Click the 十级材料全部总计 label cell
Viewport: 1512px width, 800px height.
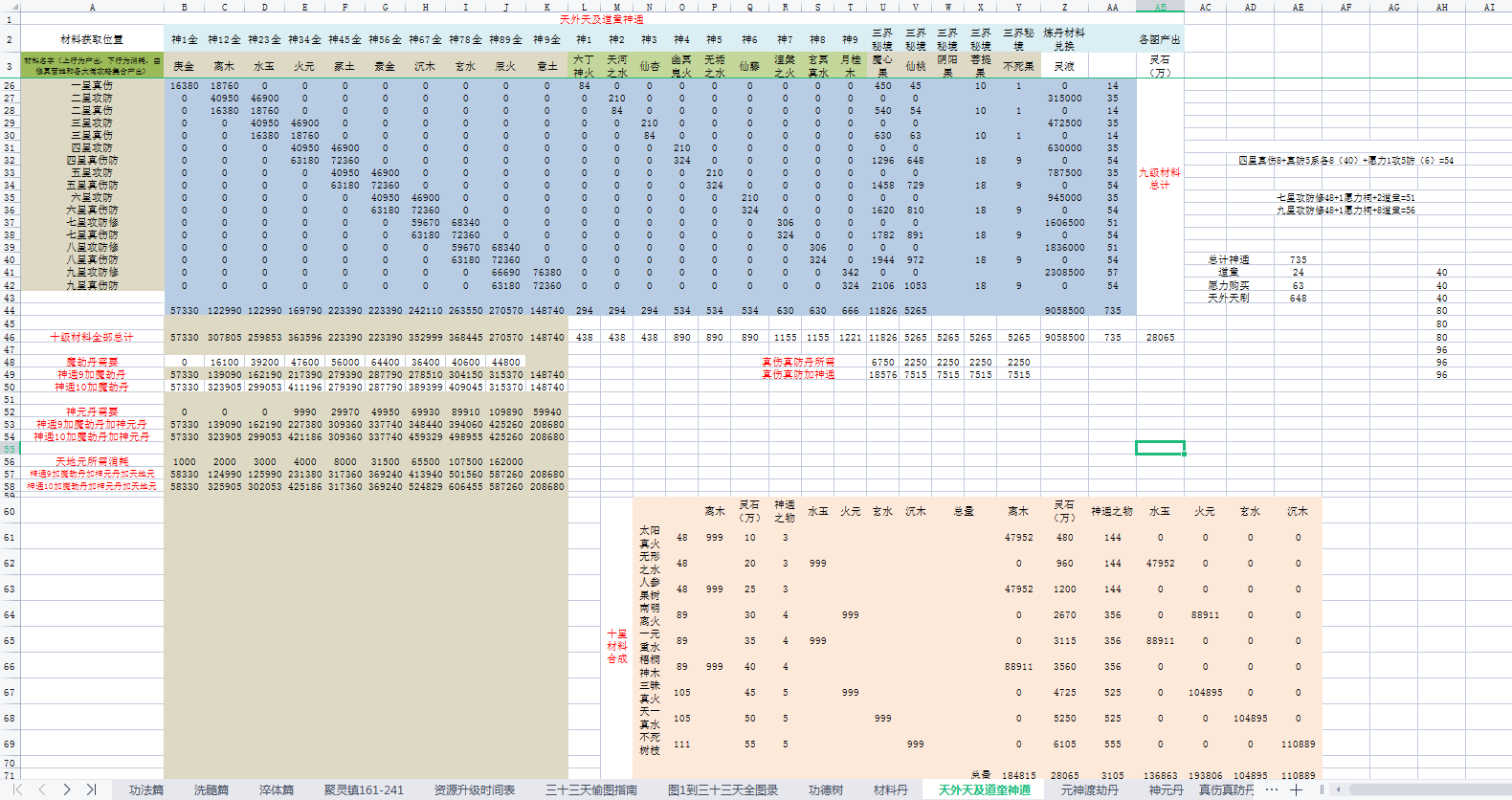(x=92, y=337)
